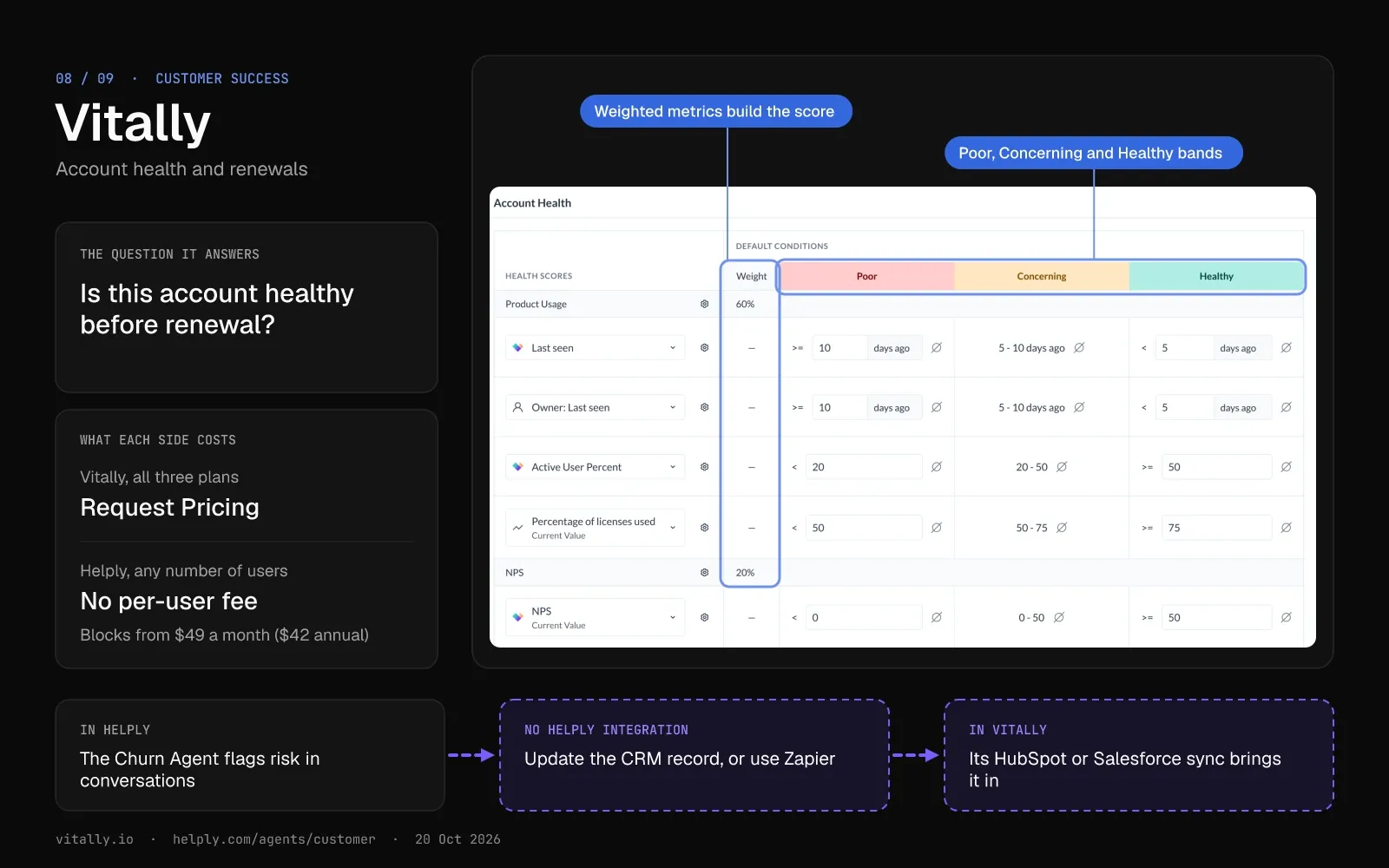Click the gear in the NPS 20% header row

[x=704, y=572]
